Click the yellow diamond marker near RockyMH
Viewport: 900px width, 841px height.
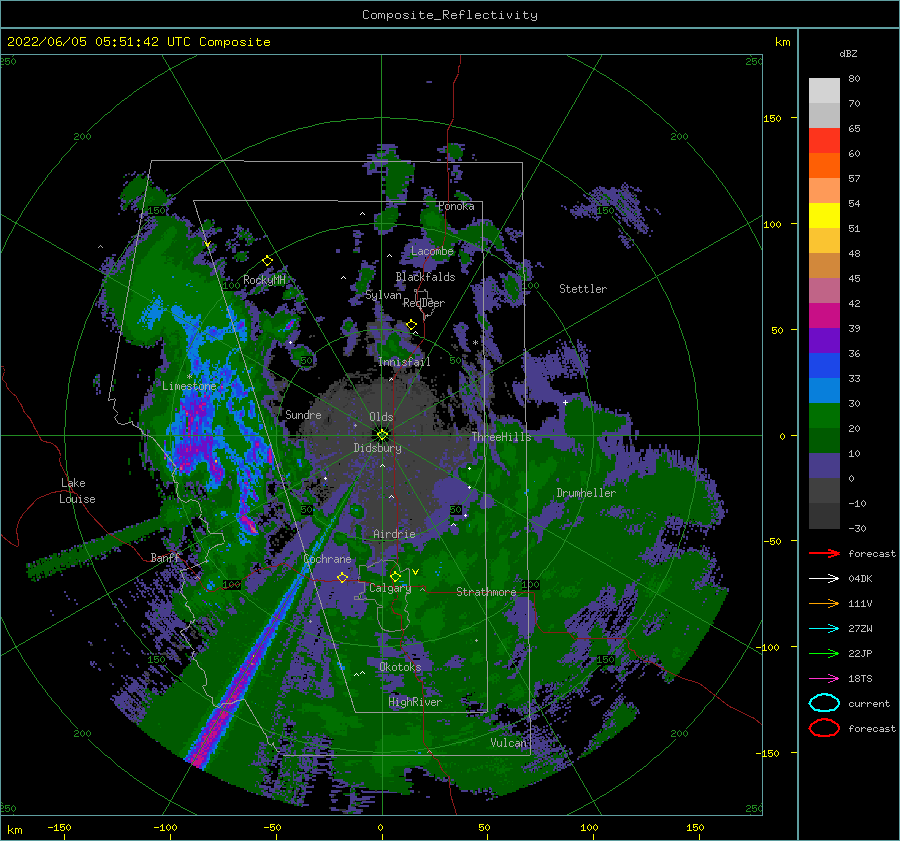(267, 261)
